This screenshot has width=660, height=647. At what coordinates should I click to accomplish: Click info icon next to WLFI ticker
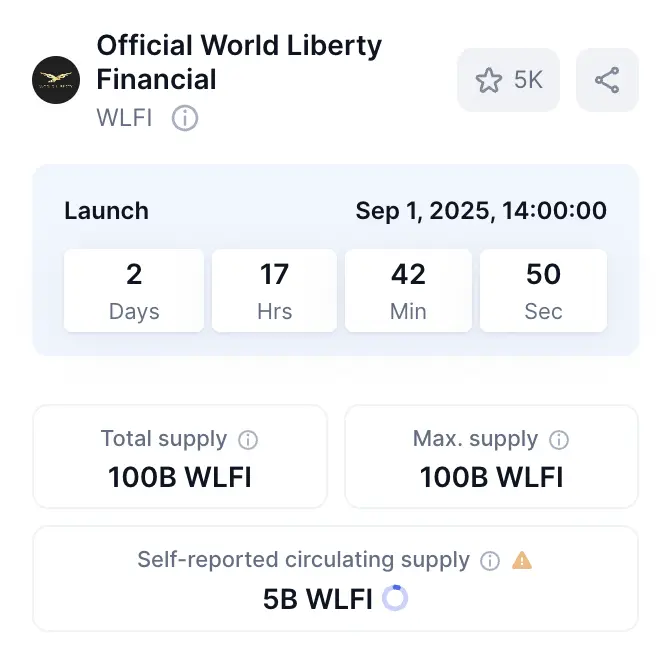click(185, 118)
